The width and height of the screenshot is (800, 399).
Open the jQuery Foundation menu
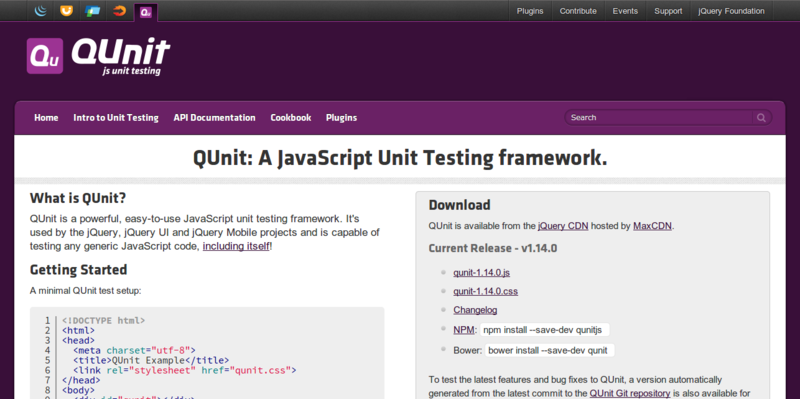click(x=731, y=11)
